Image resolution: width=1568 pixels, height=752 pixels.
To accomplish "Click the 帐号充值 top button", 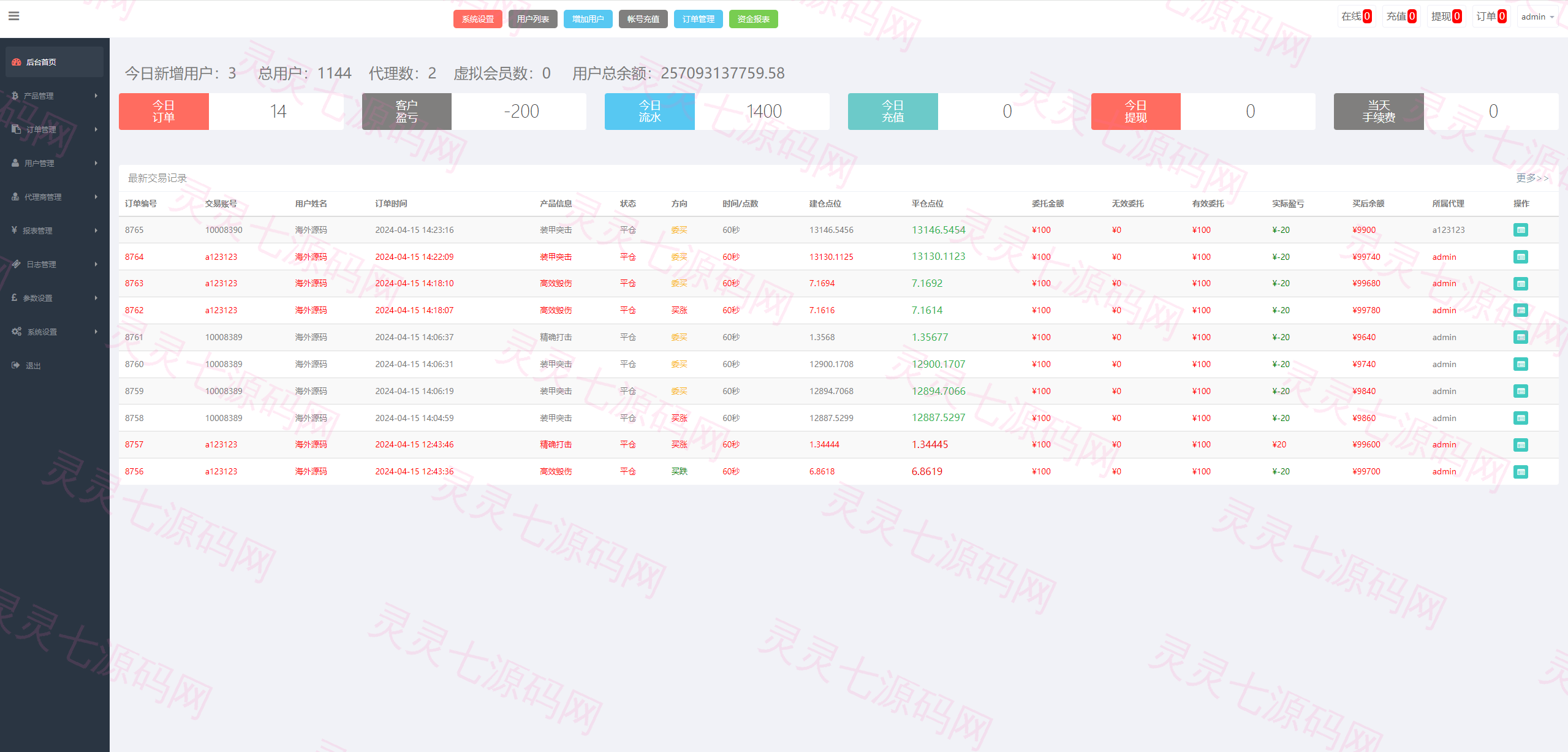I will click(x=643, y=19).
